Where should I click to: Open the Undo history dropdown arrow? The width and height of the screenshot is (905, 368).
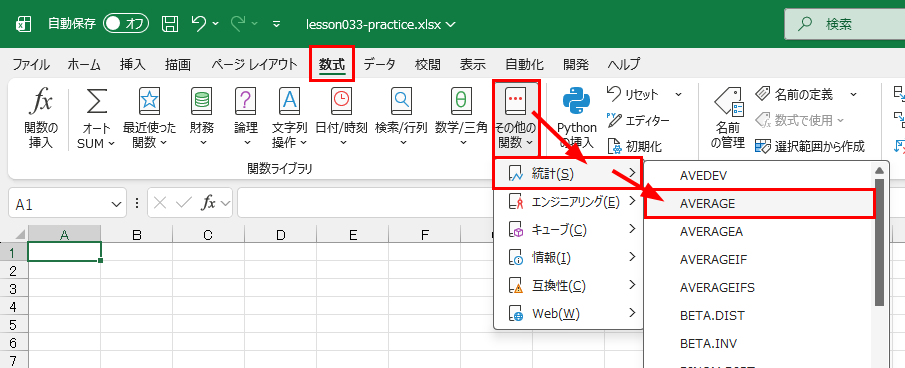coord(215,24)
